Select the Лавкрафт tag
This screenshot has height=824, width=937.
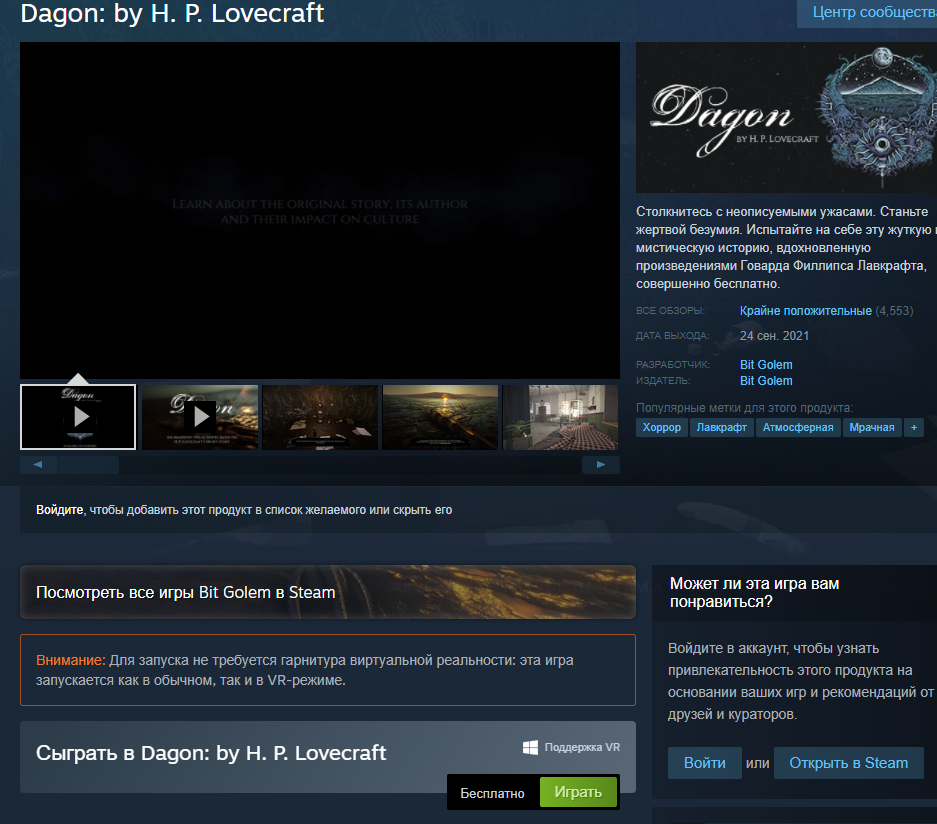721,427
